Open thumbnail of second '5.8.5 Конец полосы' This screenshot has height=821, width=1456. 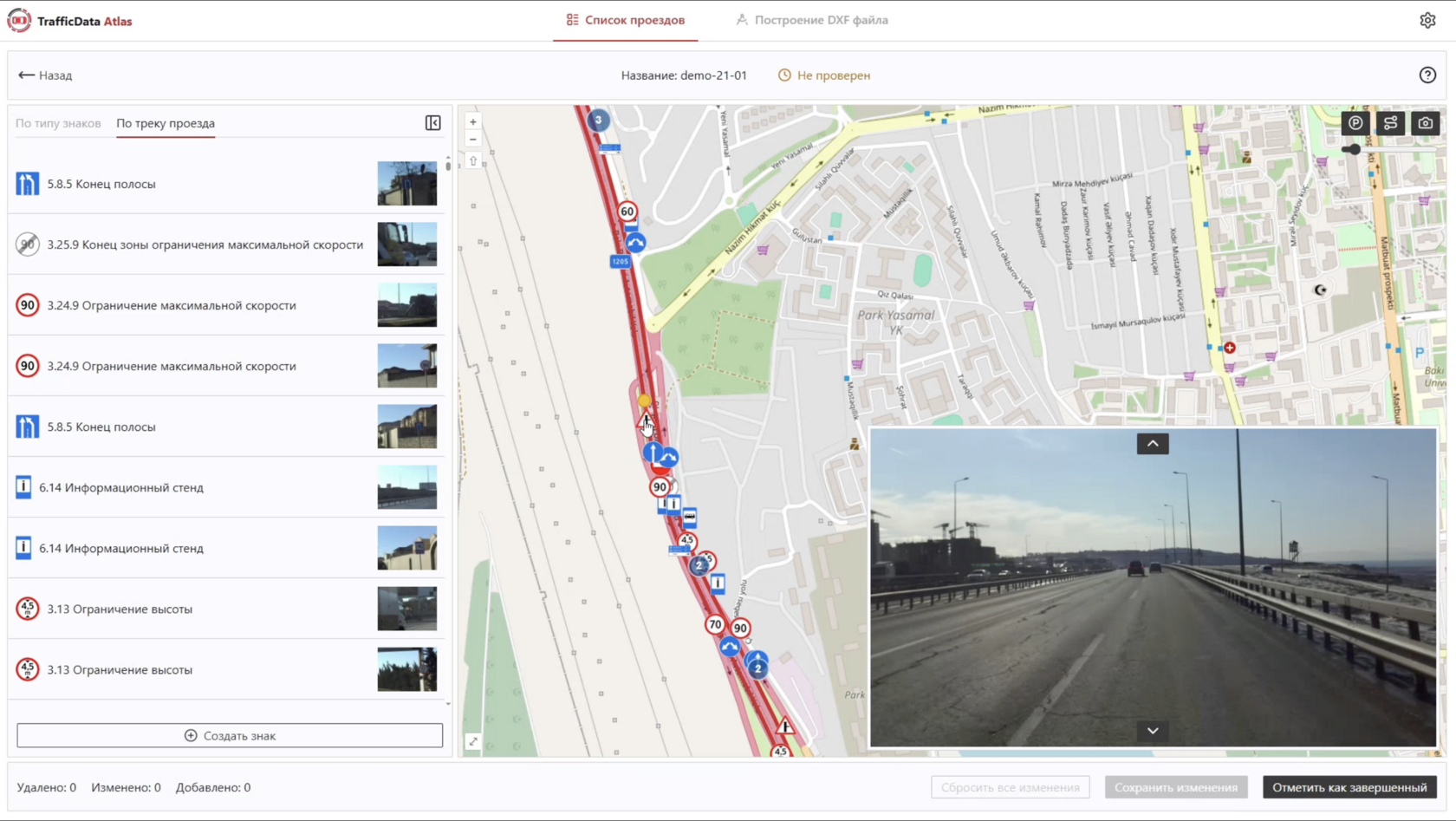tap(407, 427)
